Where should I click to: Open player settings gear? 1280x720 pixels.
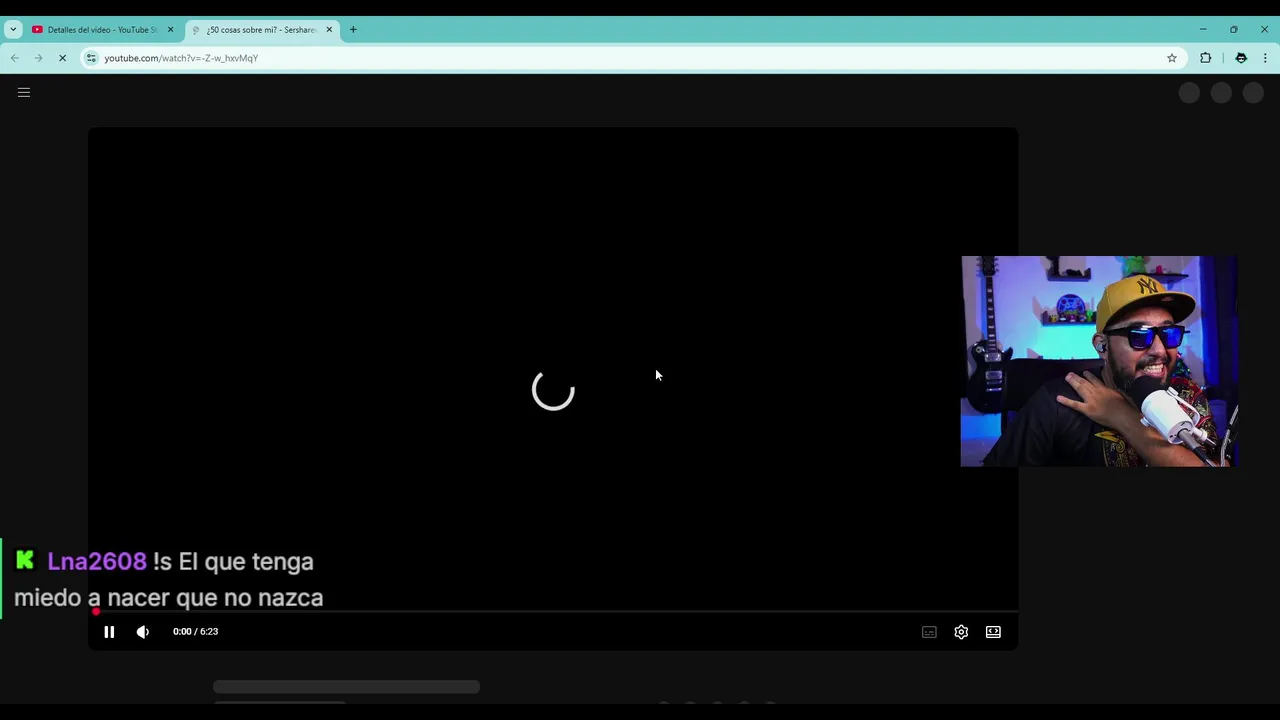961,632
